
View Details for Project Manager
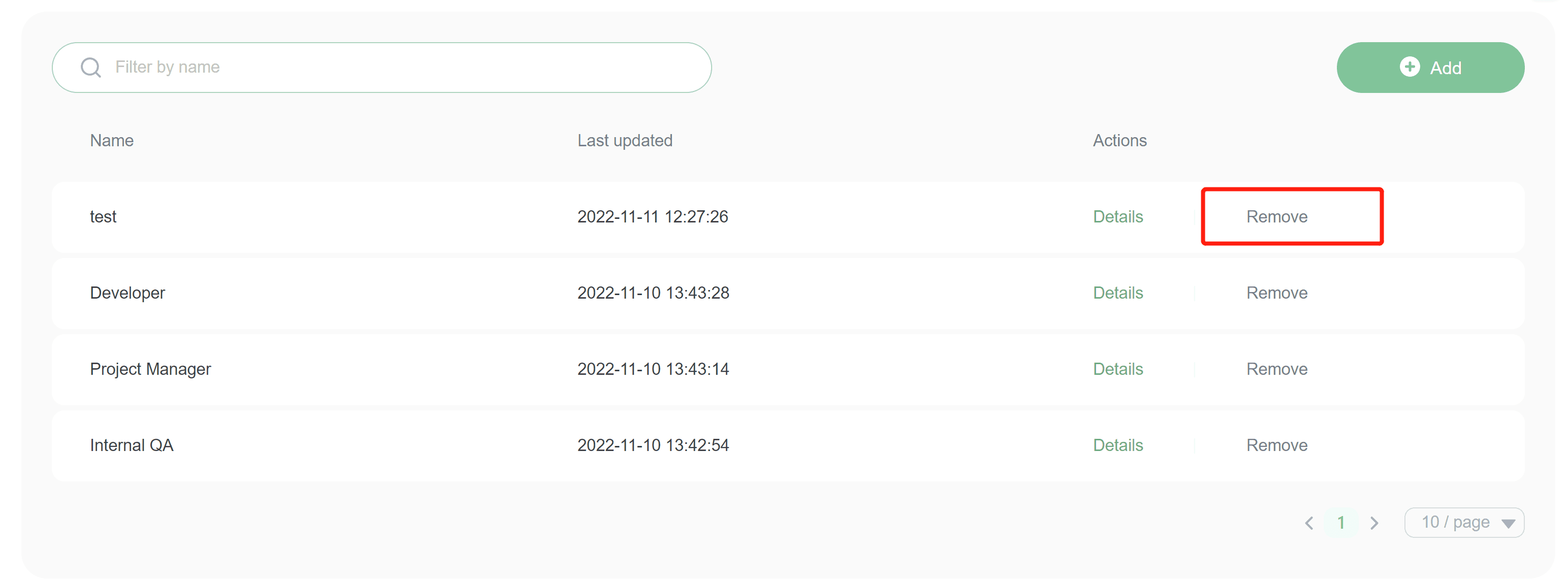(x=1117, y=369)
